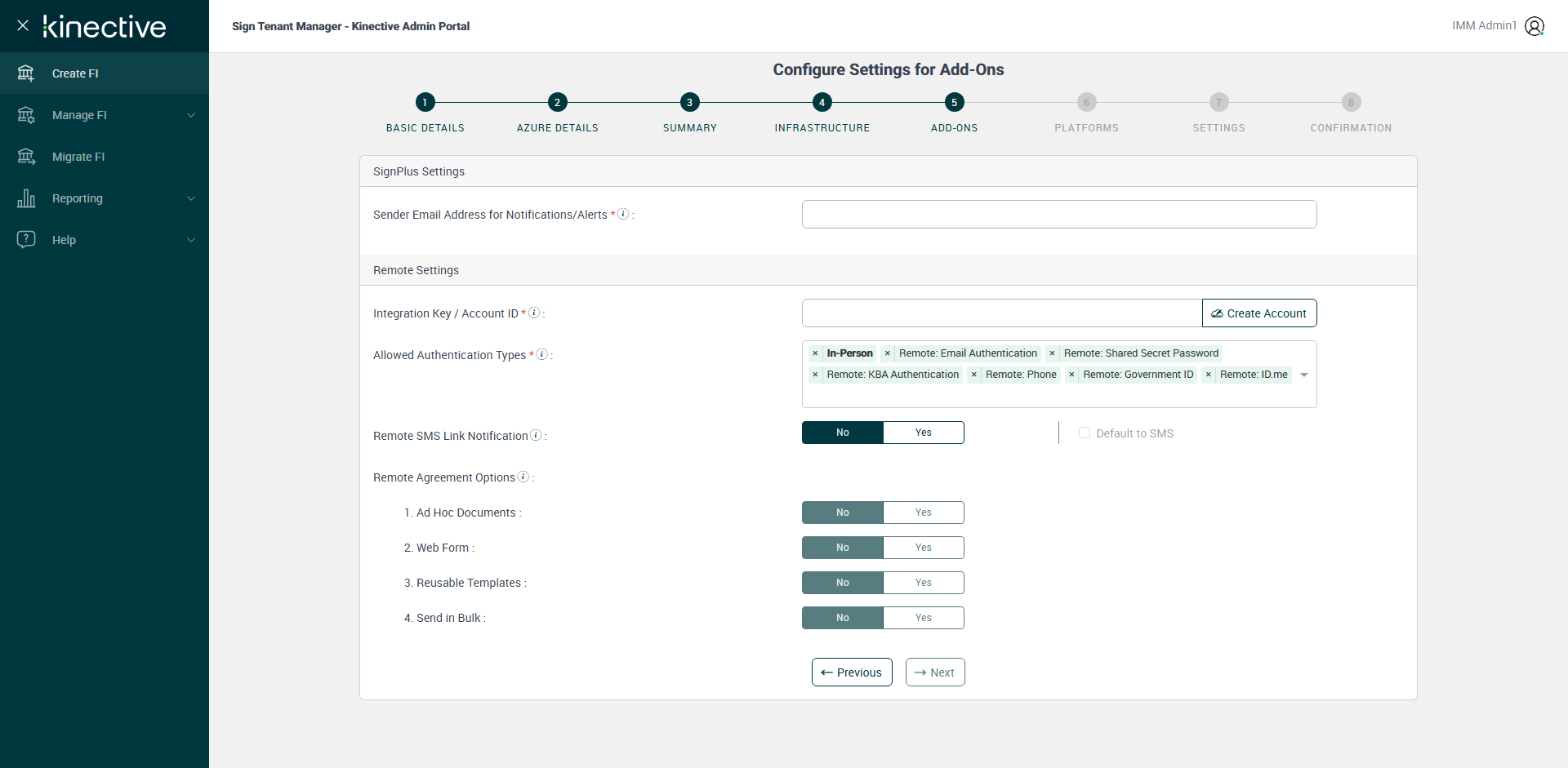Expand the Reporting menu chevron
The image size is (1568, 768).
pos(191,198)
